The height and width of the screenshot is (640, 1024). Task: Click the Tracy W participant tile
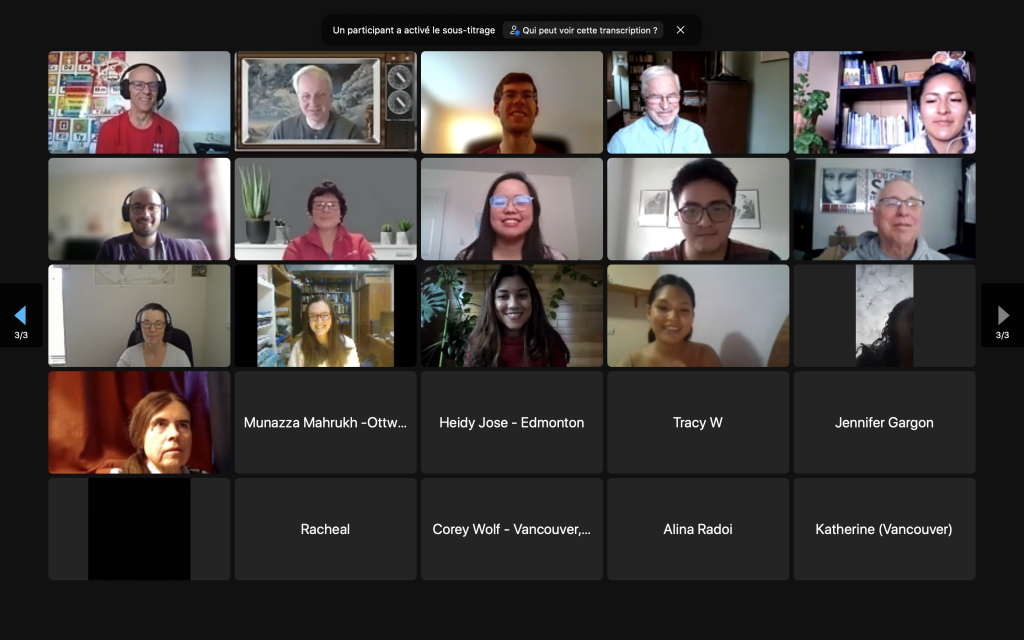click(697, 423)
